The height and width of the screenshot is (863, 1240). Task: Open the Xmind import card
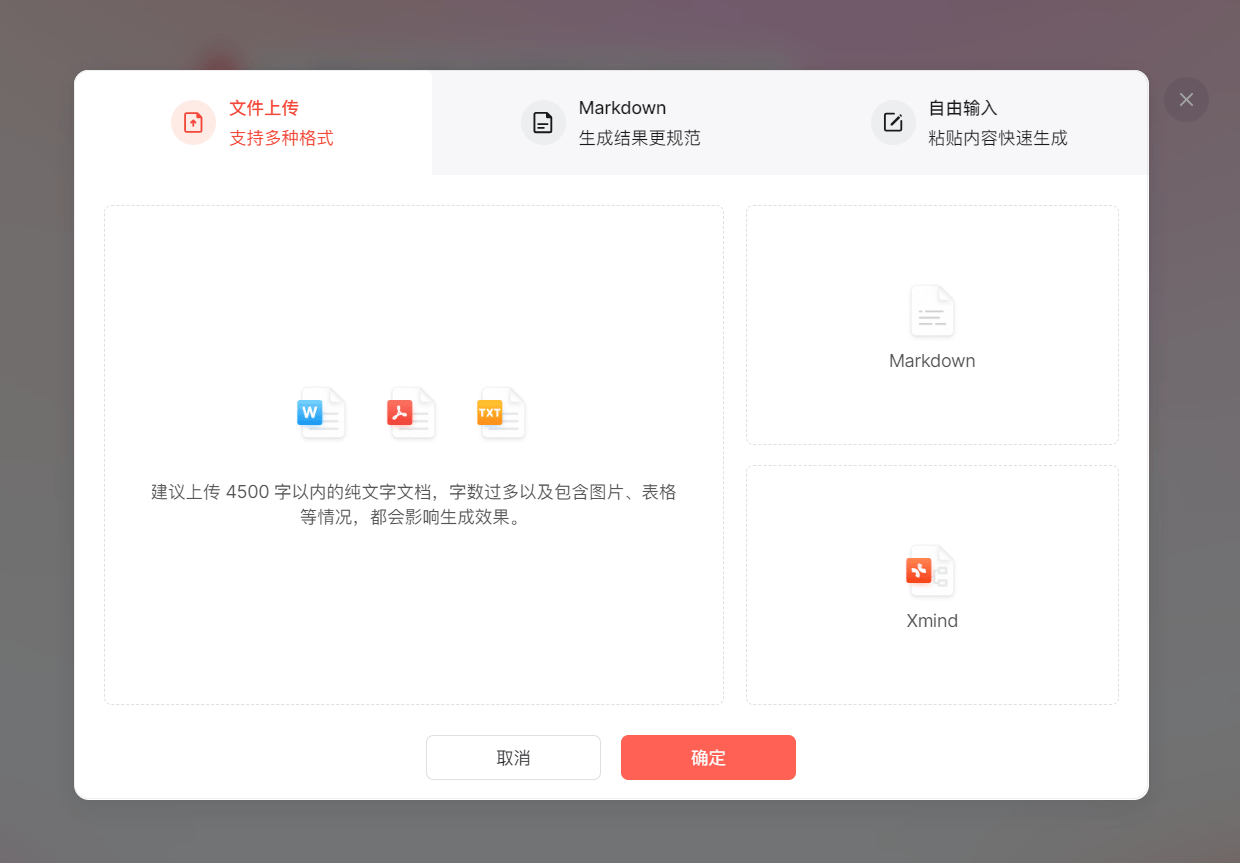(x=931, y=584)
